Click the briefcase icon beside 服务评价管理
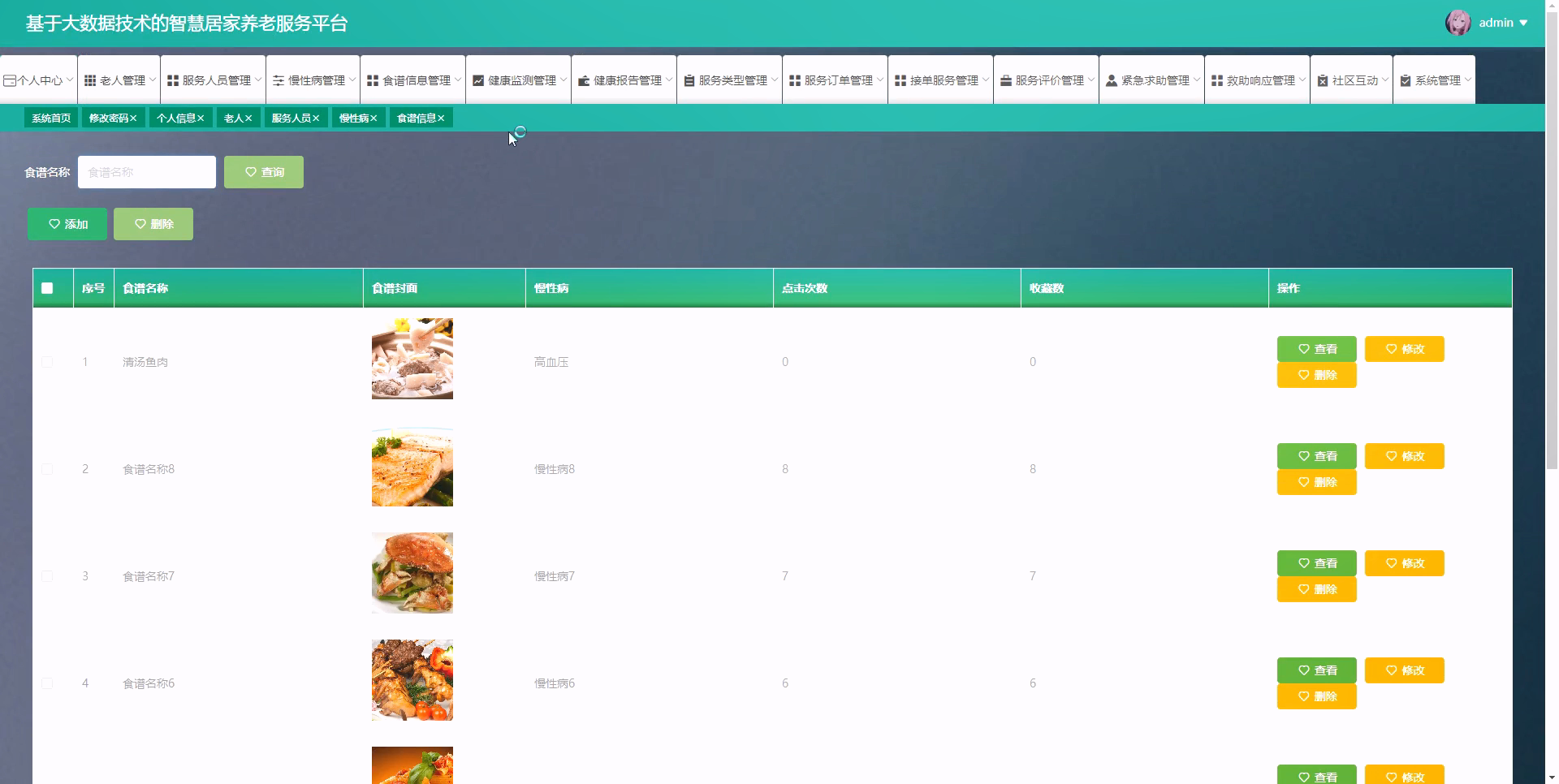Screen dimensions: 1559x784 (x=1006, y=80)
